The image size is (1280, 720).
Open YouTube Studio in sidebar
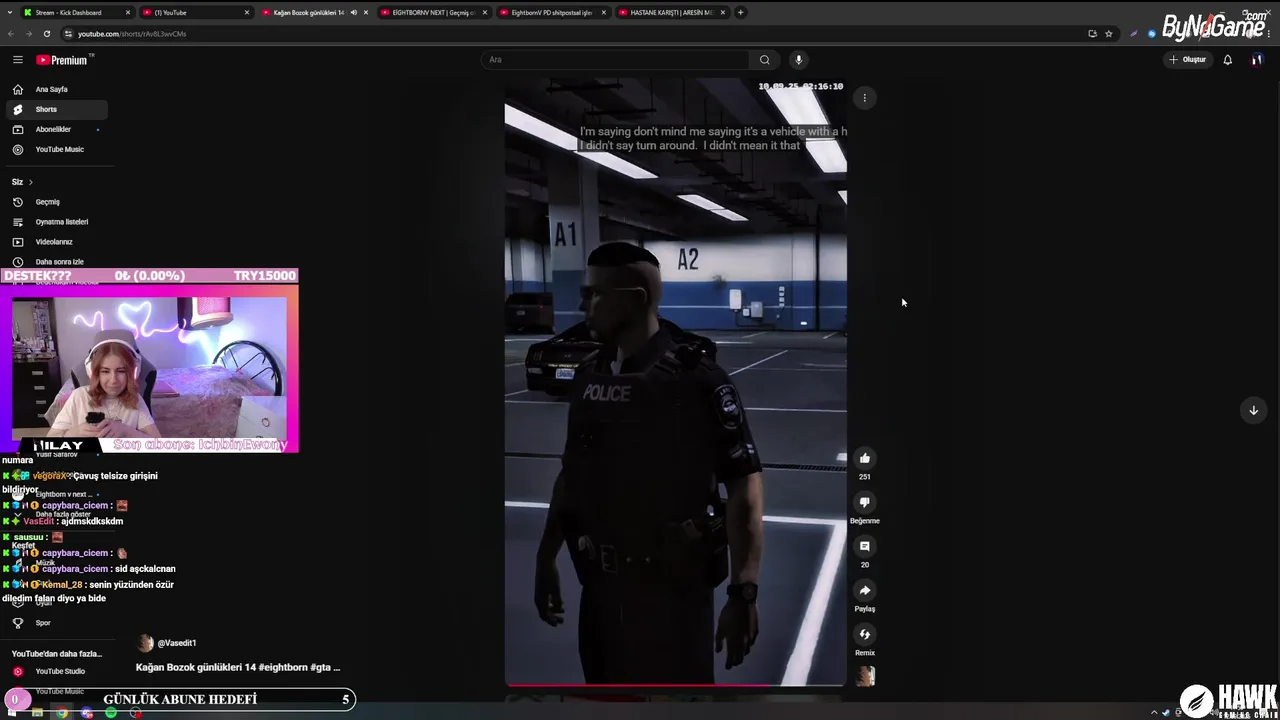(x=56, y=671)
